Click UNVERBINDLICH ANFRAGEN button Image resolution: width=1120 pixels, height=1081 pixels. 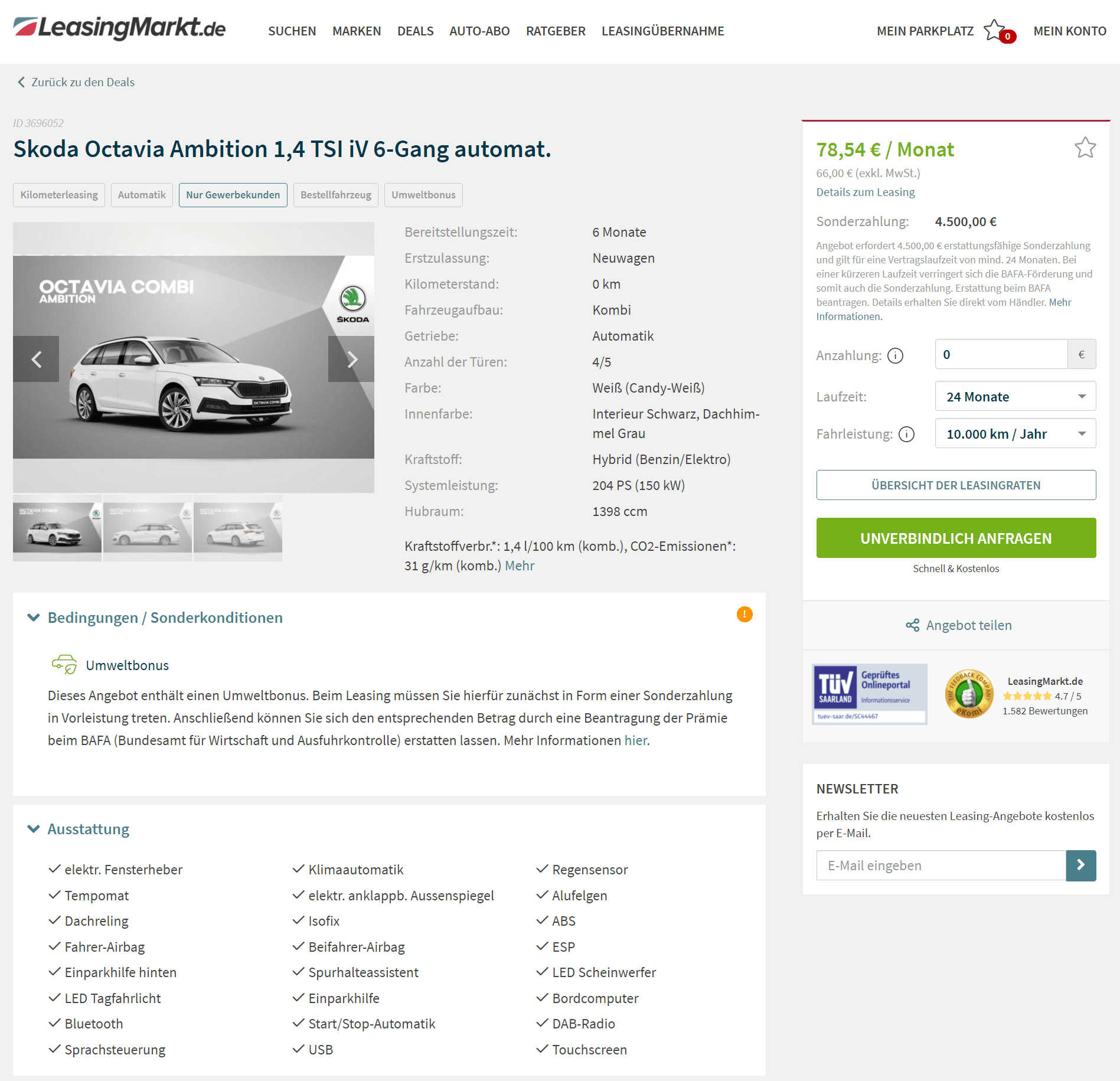pos(956,538)
